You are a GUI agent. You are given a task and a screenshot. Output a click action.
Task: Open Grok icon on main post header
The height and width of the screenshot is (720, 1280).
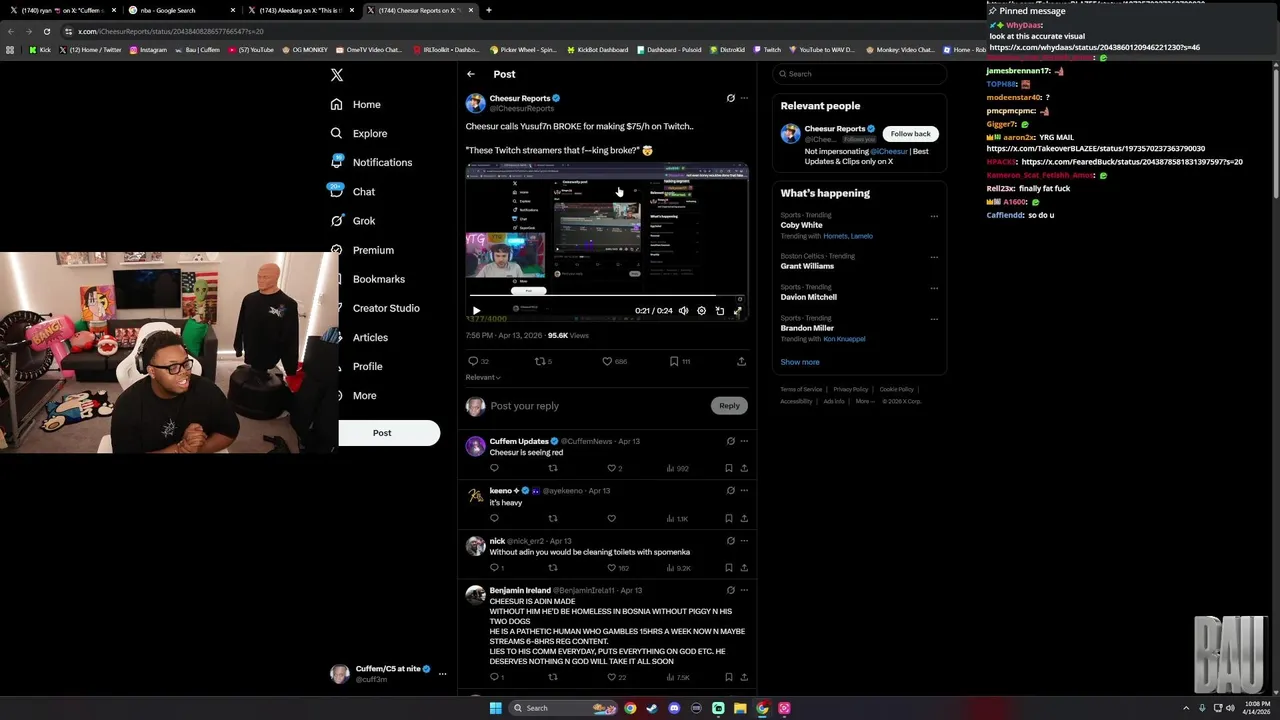(x=730, y=98)
